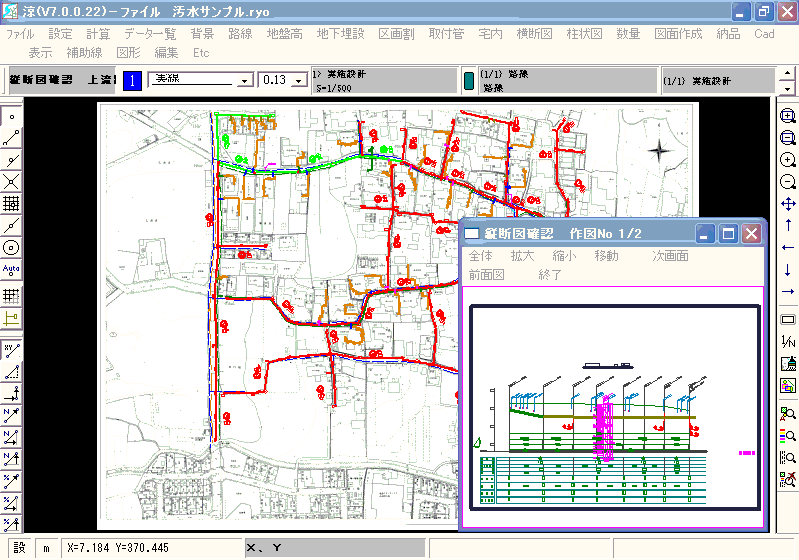Toggle the yellow dimension tool icon
Screen dimensions: 799x560
click(11, 318)
